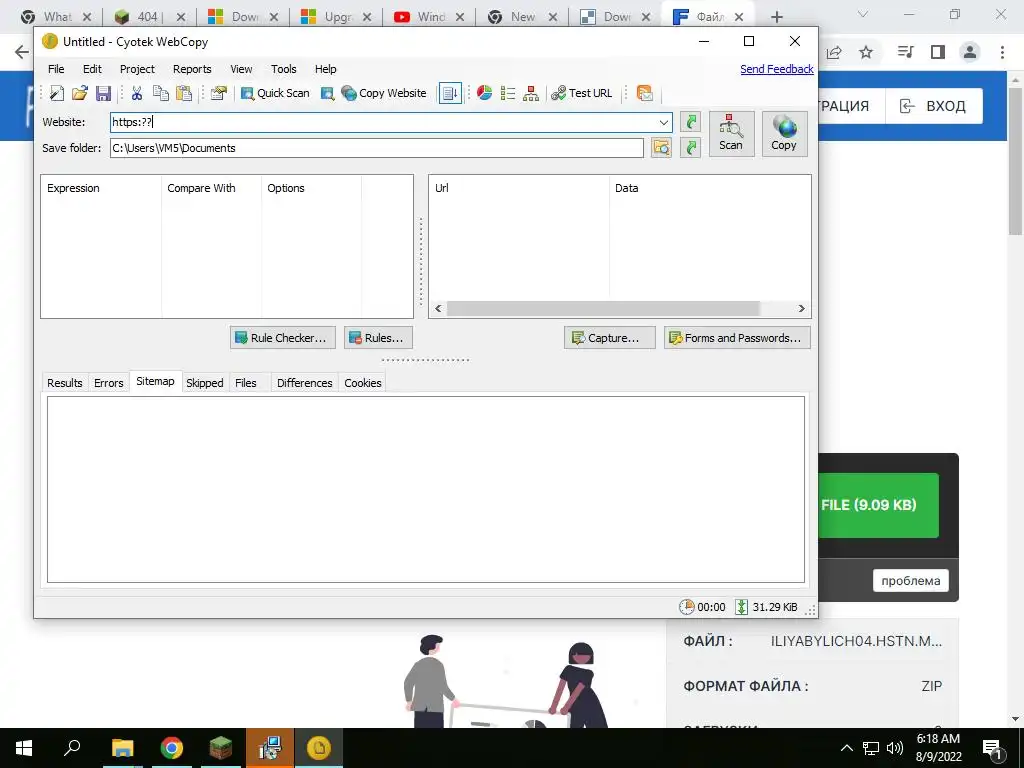Switch to the Differences tab
The height and width of the screenshot is (768, 1024).
[304, 383]
